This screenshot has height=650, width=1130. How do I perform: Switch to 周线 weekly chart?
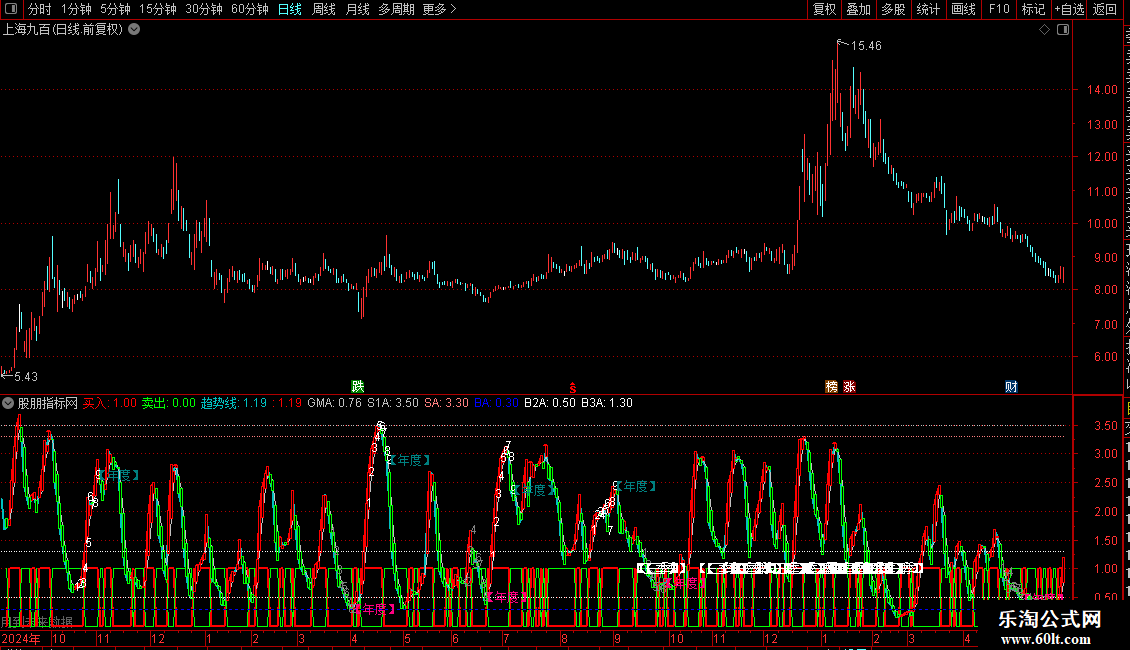(324, 9)
